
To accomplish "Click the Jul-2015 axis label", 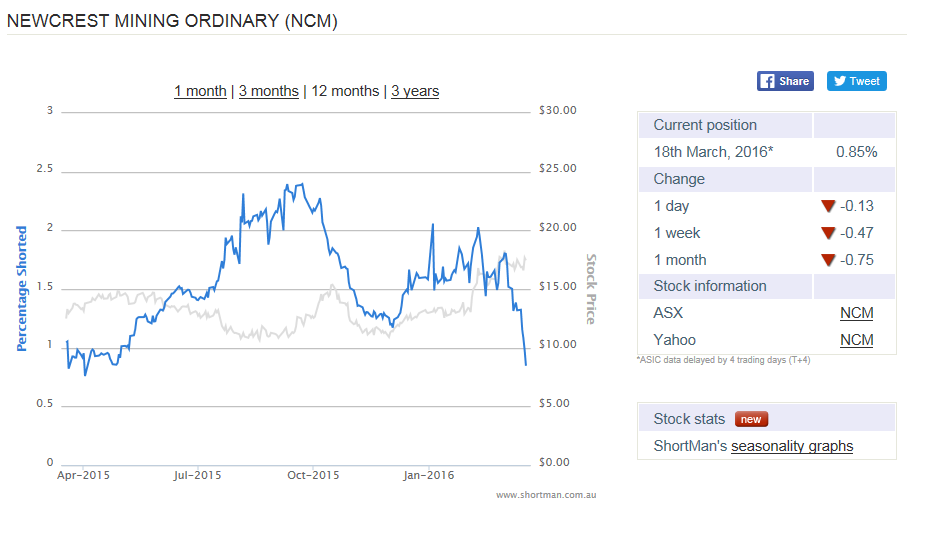I will point(197,475).
